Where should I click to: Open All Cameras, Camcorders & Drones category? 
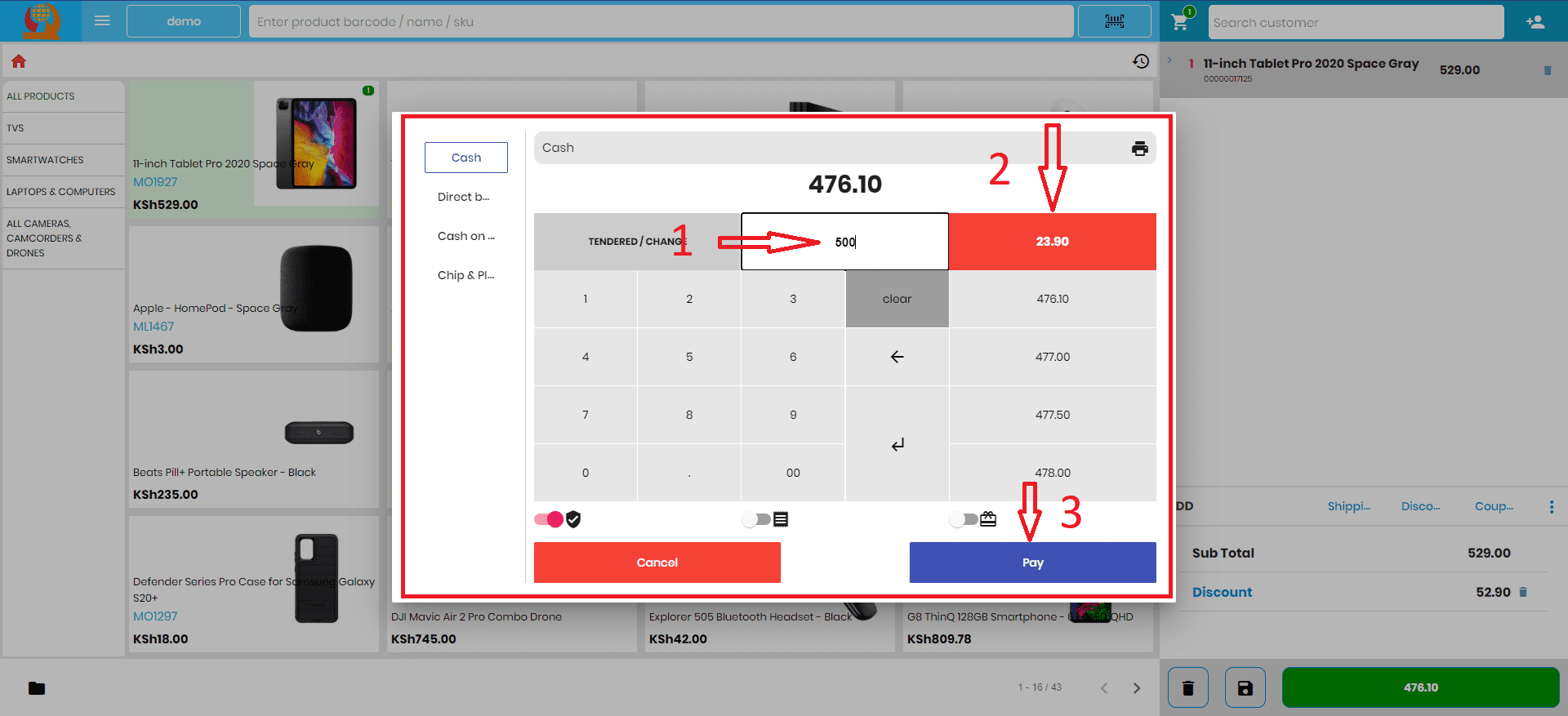click(64, 238)
